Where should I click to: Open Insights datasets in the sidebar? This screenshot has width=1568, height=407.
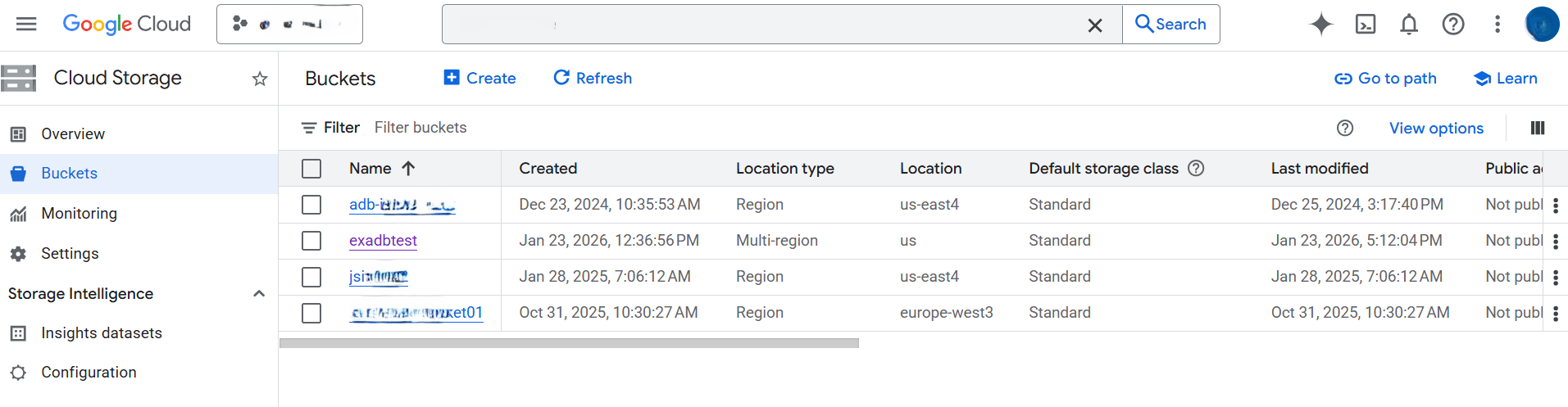(102, 332)
